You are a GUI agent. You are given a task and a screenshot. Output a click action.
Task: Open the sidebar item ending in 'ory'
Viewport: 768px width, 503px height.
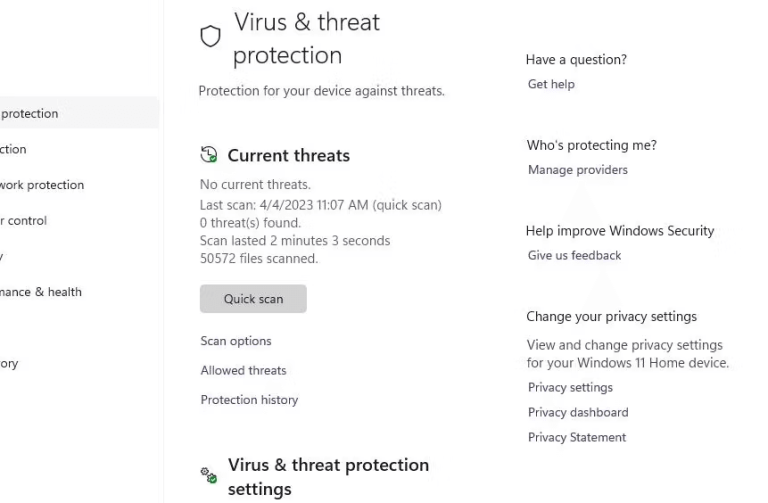[9, 363]
